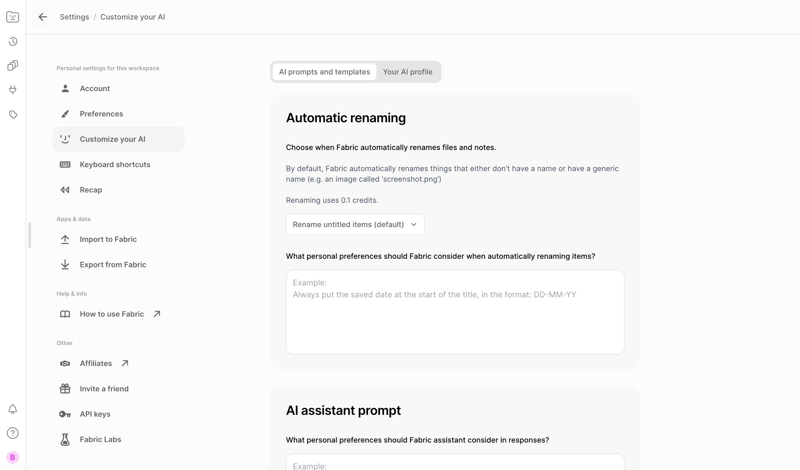The width and height of the screenshot is (800, 470).
Task: Open the Preferences section
Action: click(x=101, y=114)
